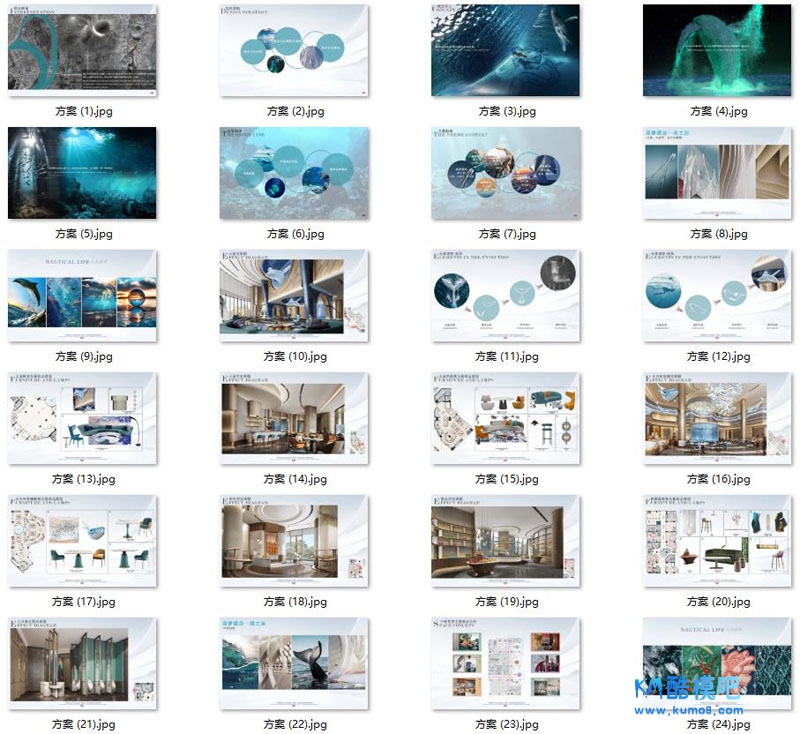Screen dimensions: 800x734
Task: Click the 方案 (23).jpg file name label
Action: click(506, 724)
